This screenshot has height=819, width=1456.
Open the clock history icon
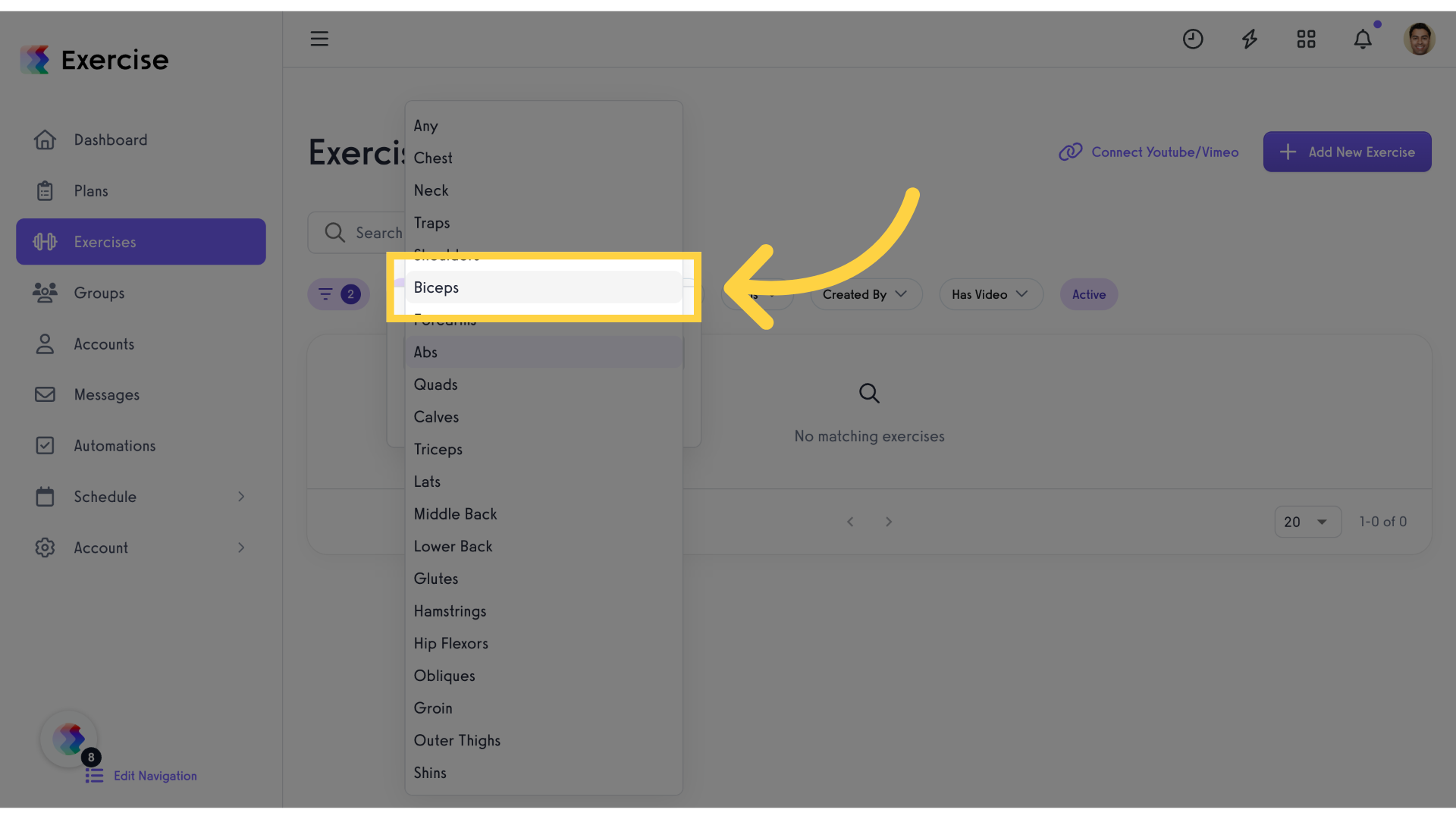1193,39
